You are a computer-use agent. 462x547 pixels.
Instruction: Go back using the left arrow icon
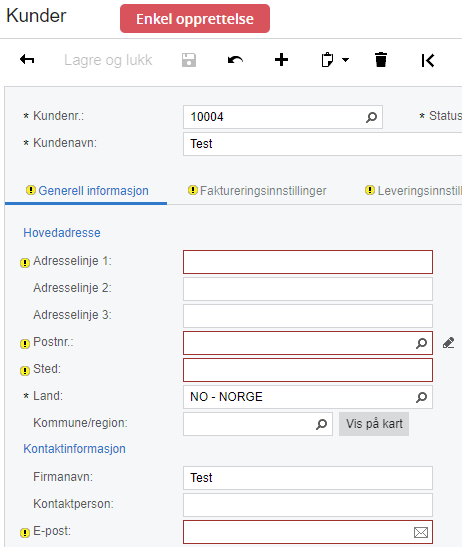(x=27, y=60)
